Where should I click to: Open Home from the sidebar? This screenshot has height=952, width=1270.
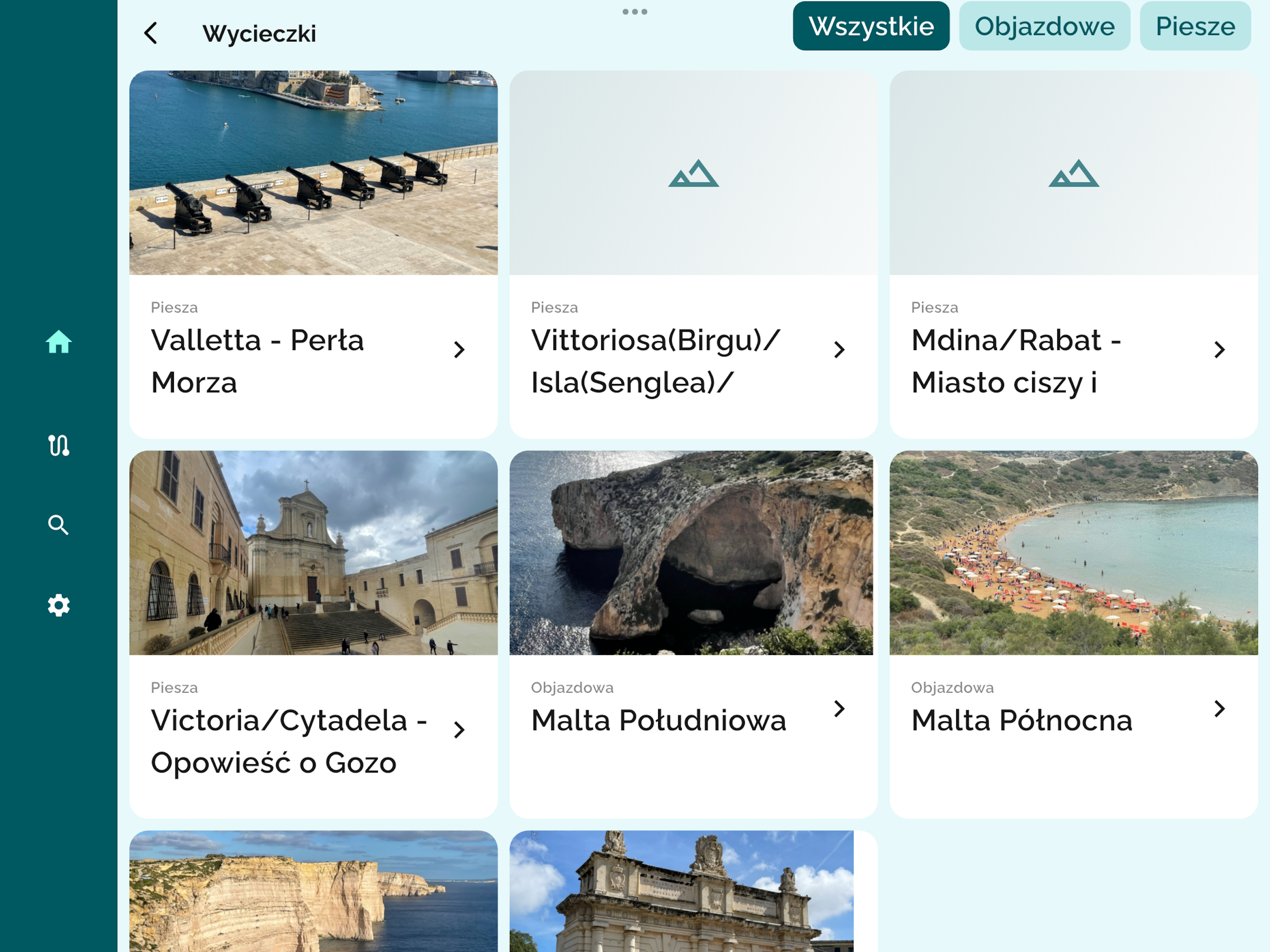click(x=59, y=342)
